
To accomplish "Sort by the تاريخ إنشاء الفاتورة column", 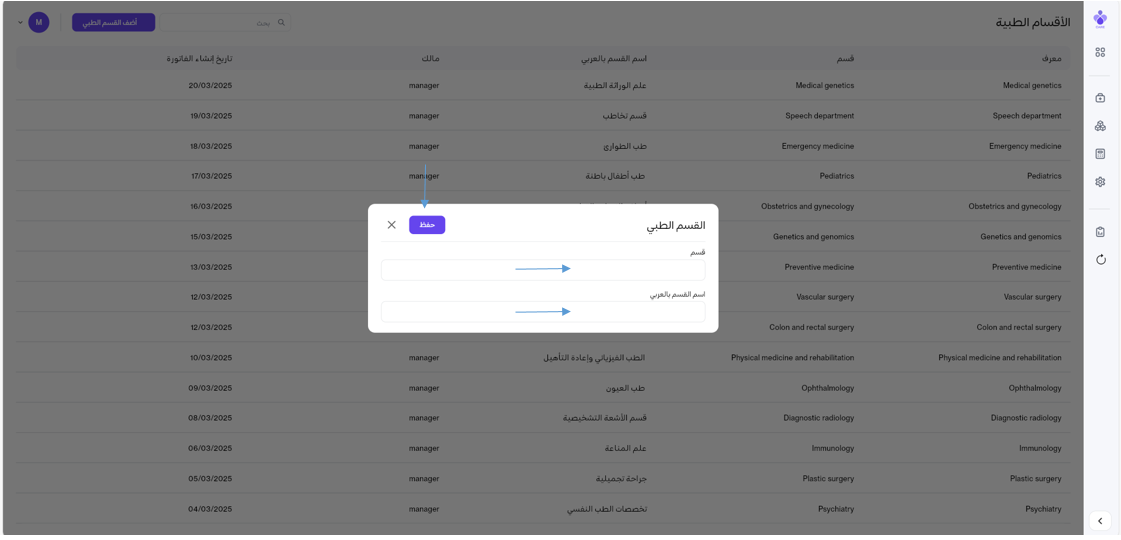I will pyautogui.click(x=199, y=59).
